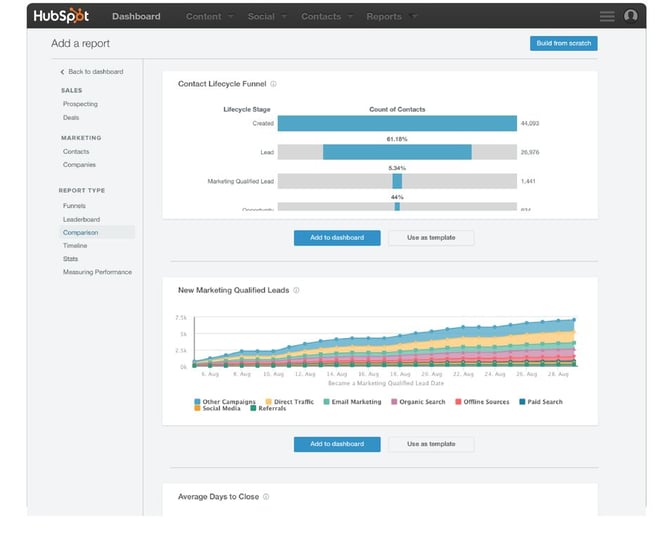Toggle the Email Marketing legend series
Viewport: 669px width, 540px height.
(352, 402)
